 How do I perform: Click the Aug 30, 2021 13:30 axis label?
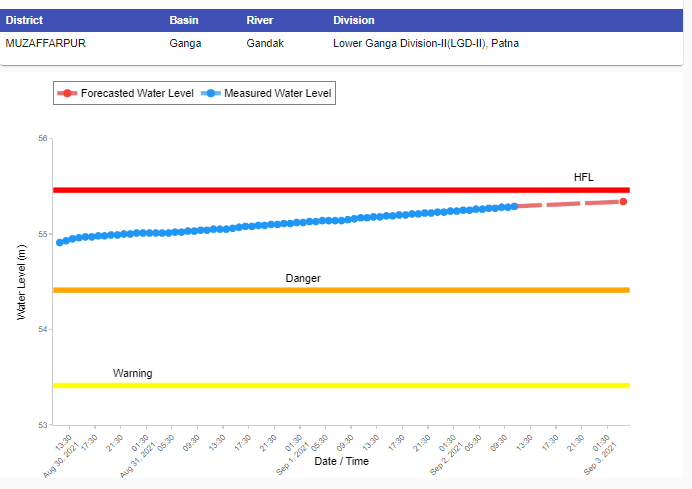coord(60,455)
